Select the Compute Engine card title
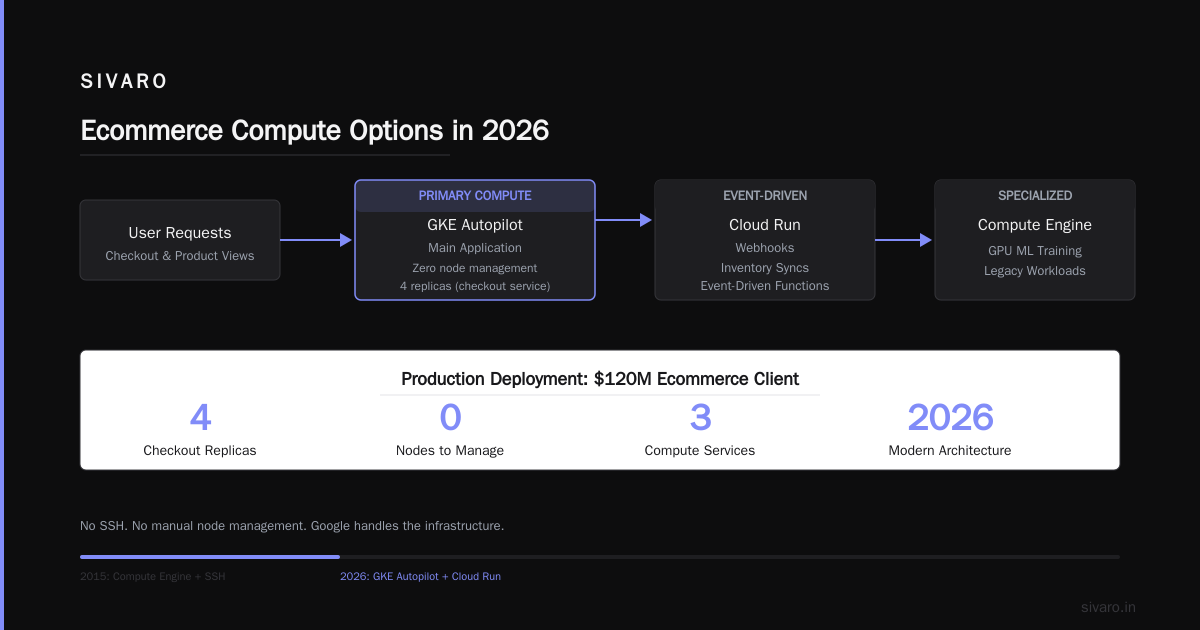The height and width of the screenshot is (630, 1200). [1035, 225]
